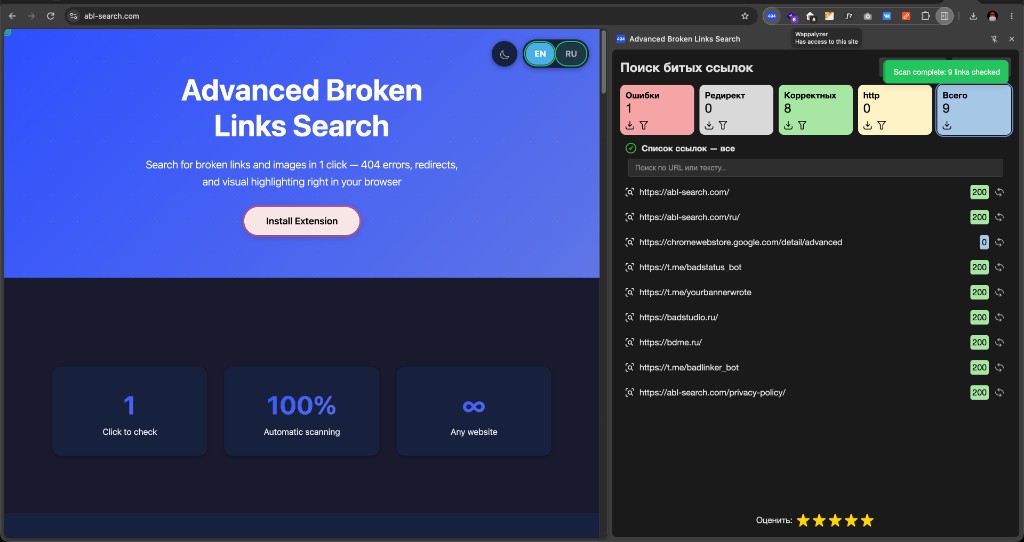Switch site language to RU
Viewport: 1024px width, 542px height.
(571, 54)
